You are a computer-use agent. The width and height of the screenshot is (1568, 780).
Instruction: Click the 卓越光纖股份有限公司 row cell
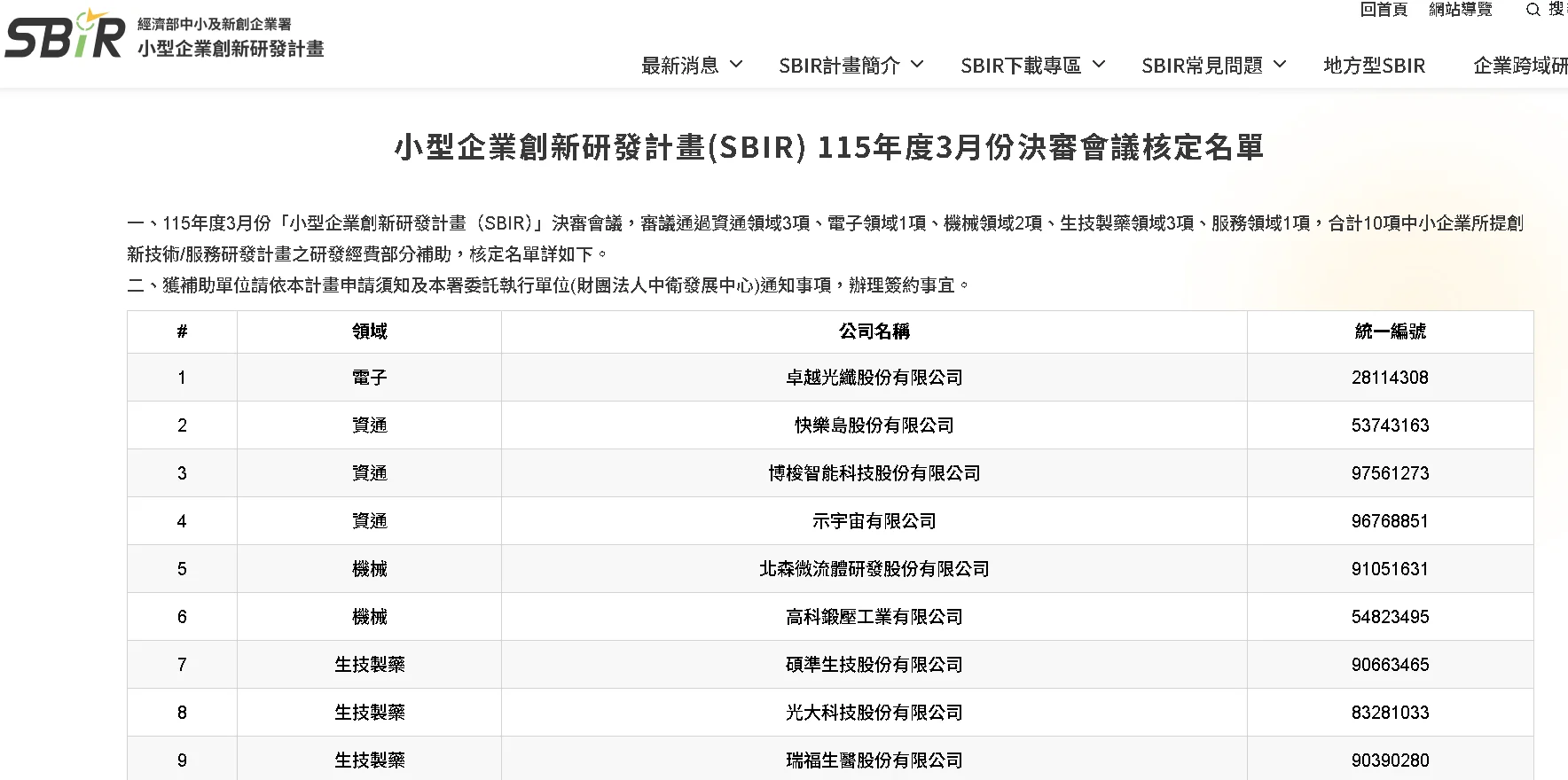[x=874, y=378]
